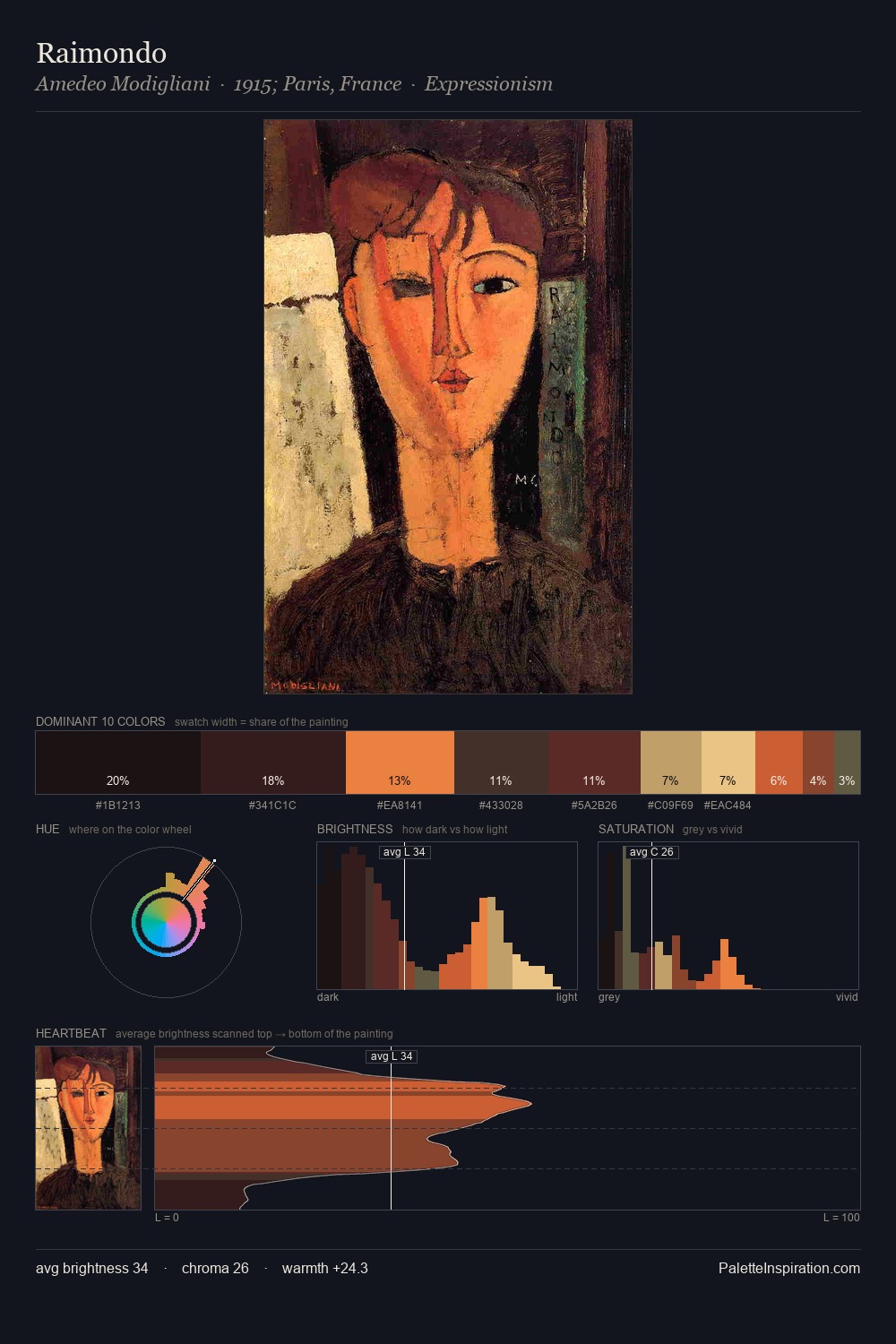Click the 'avg brightness 34' footer stat

tap(92, 1268)
